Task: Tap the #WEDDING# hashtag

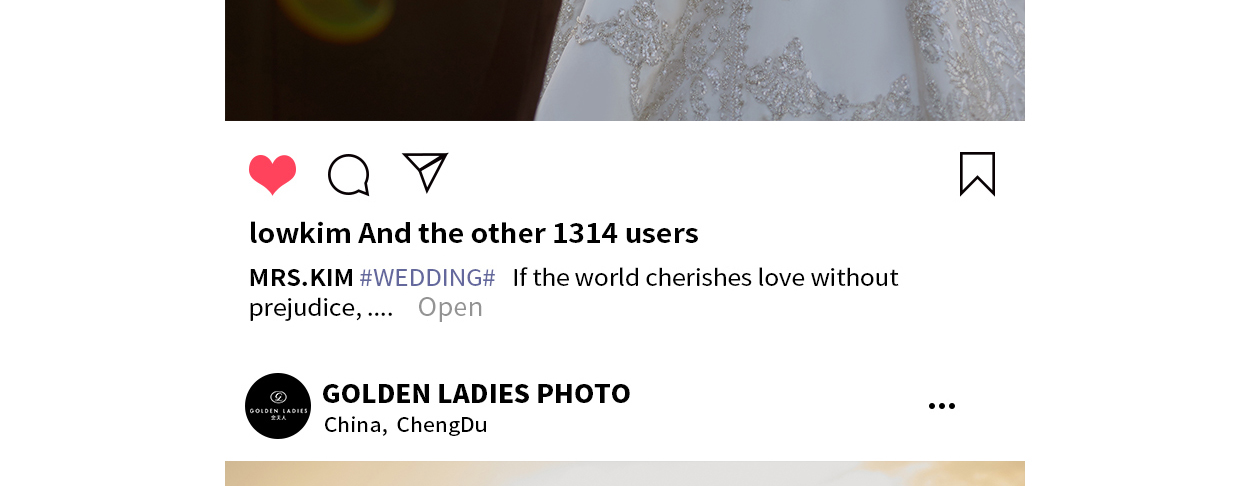Action: click(x=427, y=277)
